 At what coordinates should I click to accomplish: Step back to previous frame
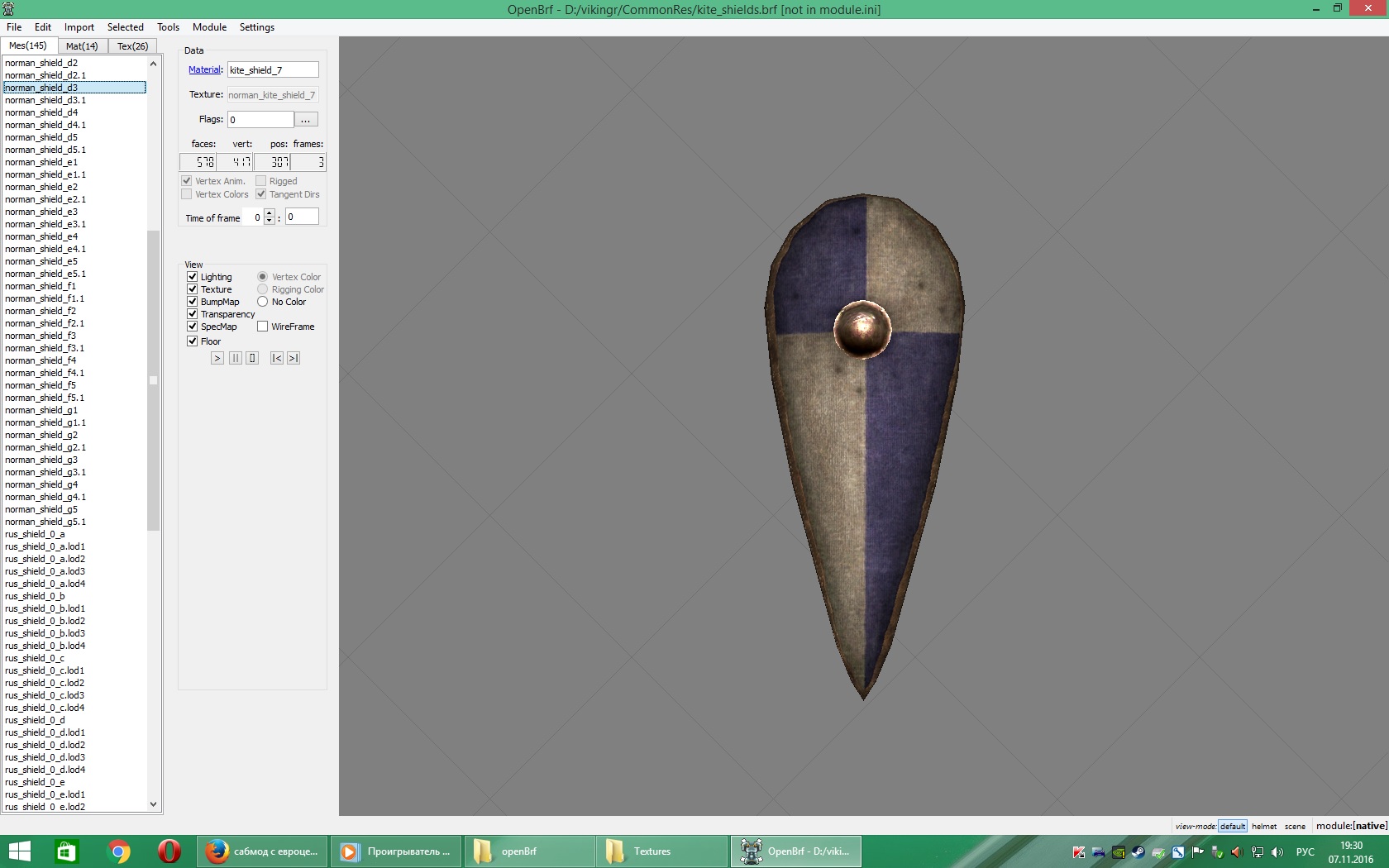[x=277, y=358]
